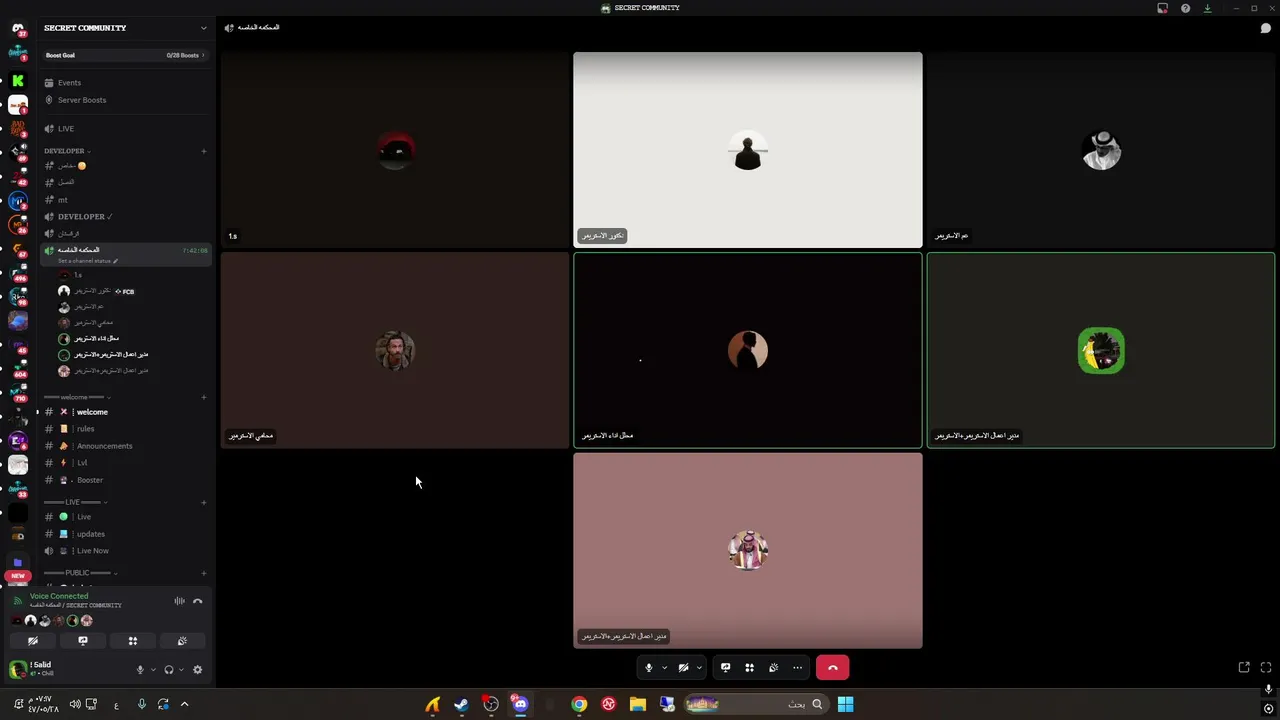Collapse the welcome category
This screenshot has width=1280, height=720.
tap(76, 397)
